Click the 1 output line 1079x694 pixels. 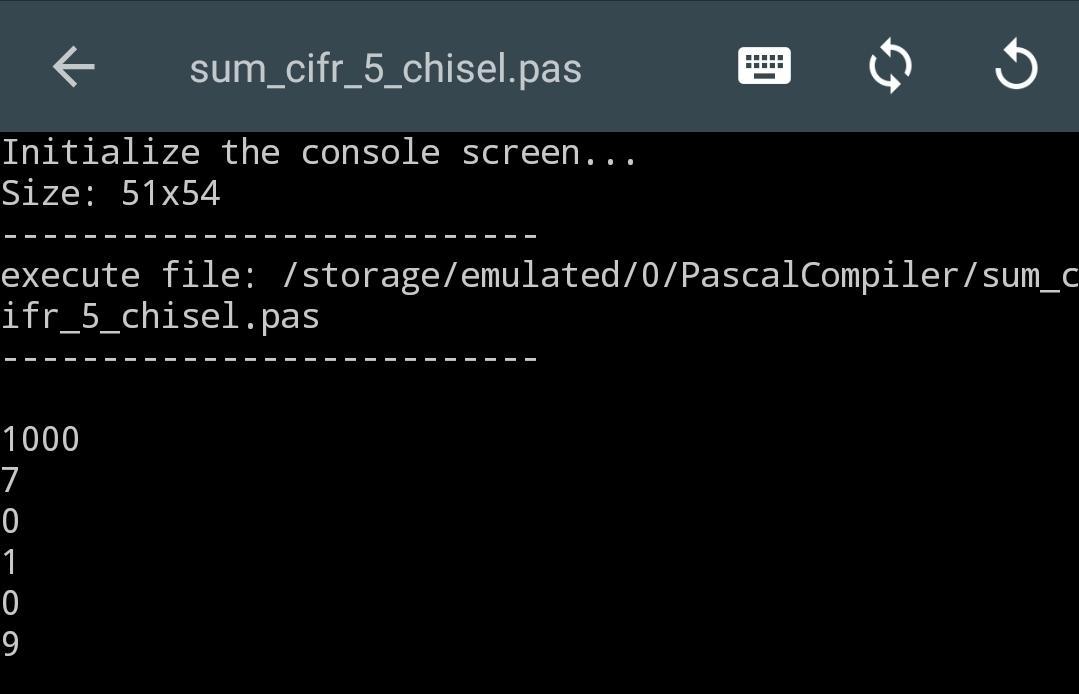pyautogui.click(x=11, y=563)
